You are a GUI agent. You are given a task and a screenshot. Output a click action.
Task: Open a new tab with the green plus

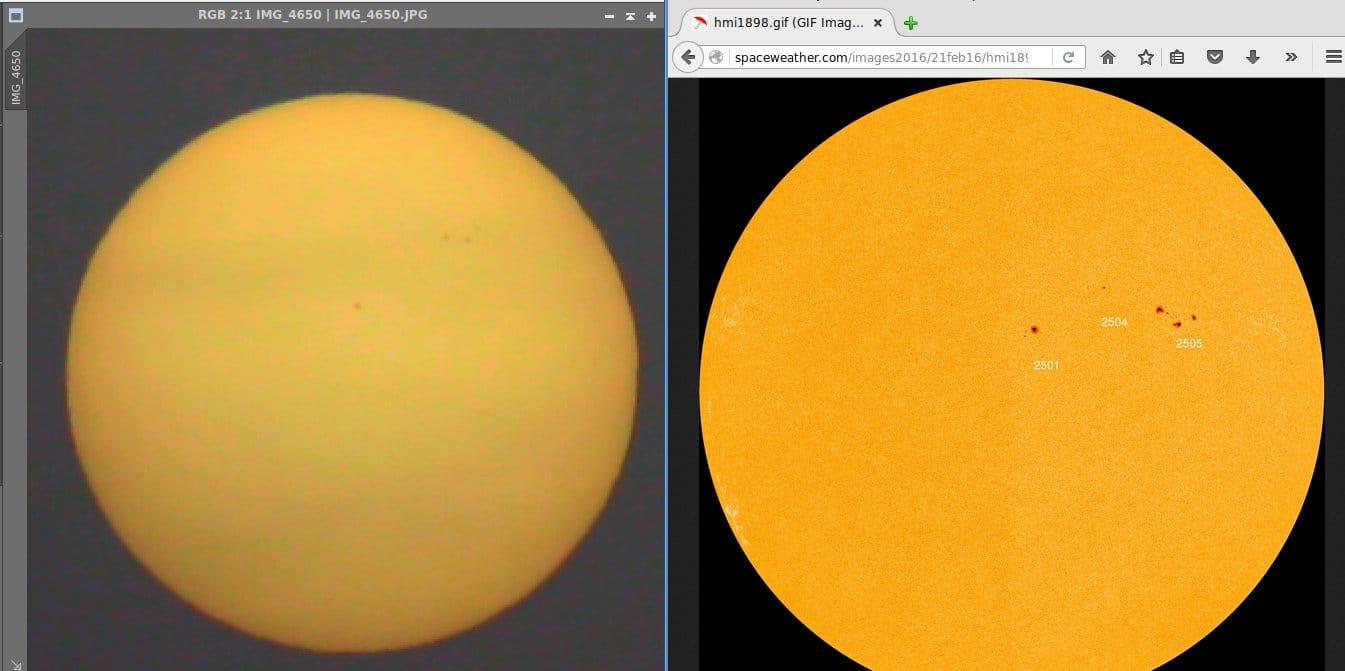(910, 23)
